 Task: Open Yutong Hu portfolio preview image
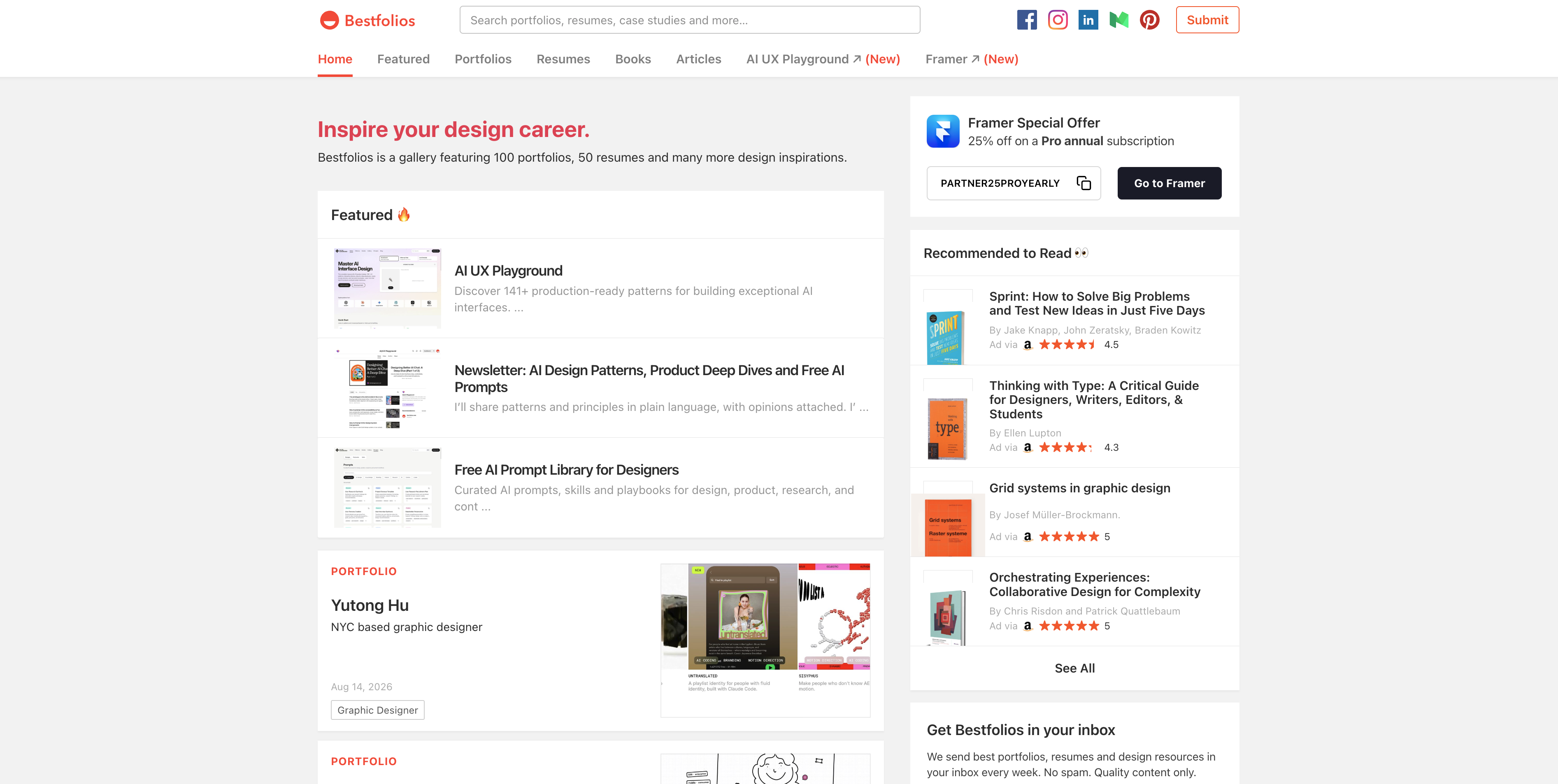click(x=765, y=641)
